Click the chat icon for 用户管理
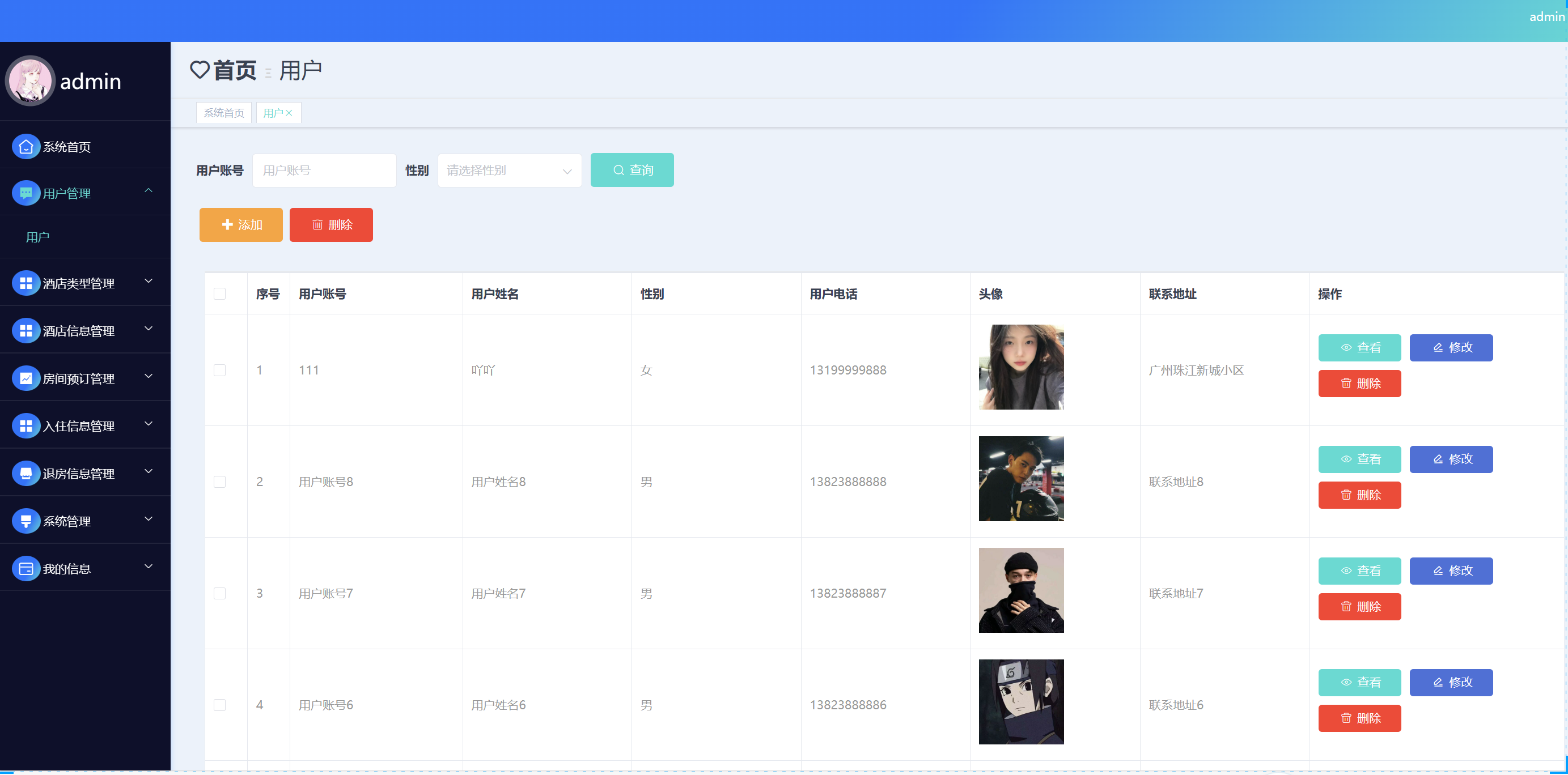This screenshot has height=775, width=1568. point(26,193)
